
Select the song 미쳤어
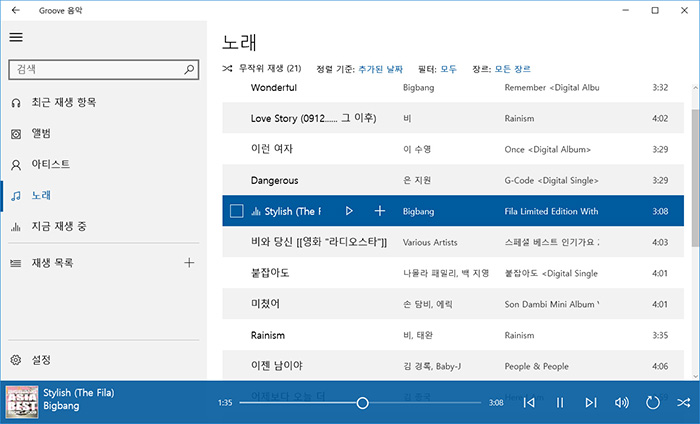coord(265,304)
